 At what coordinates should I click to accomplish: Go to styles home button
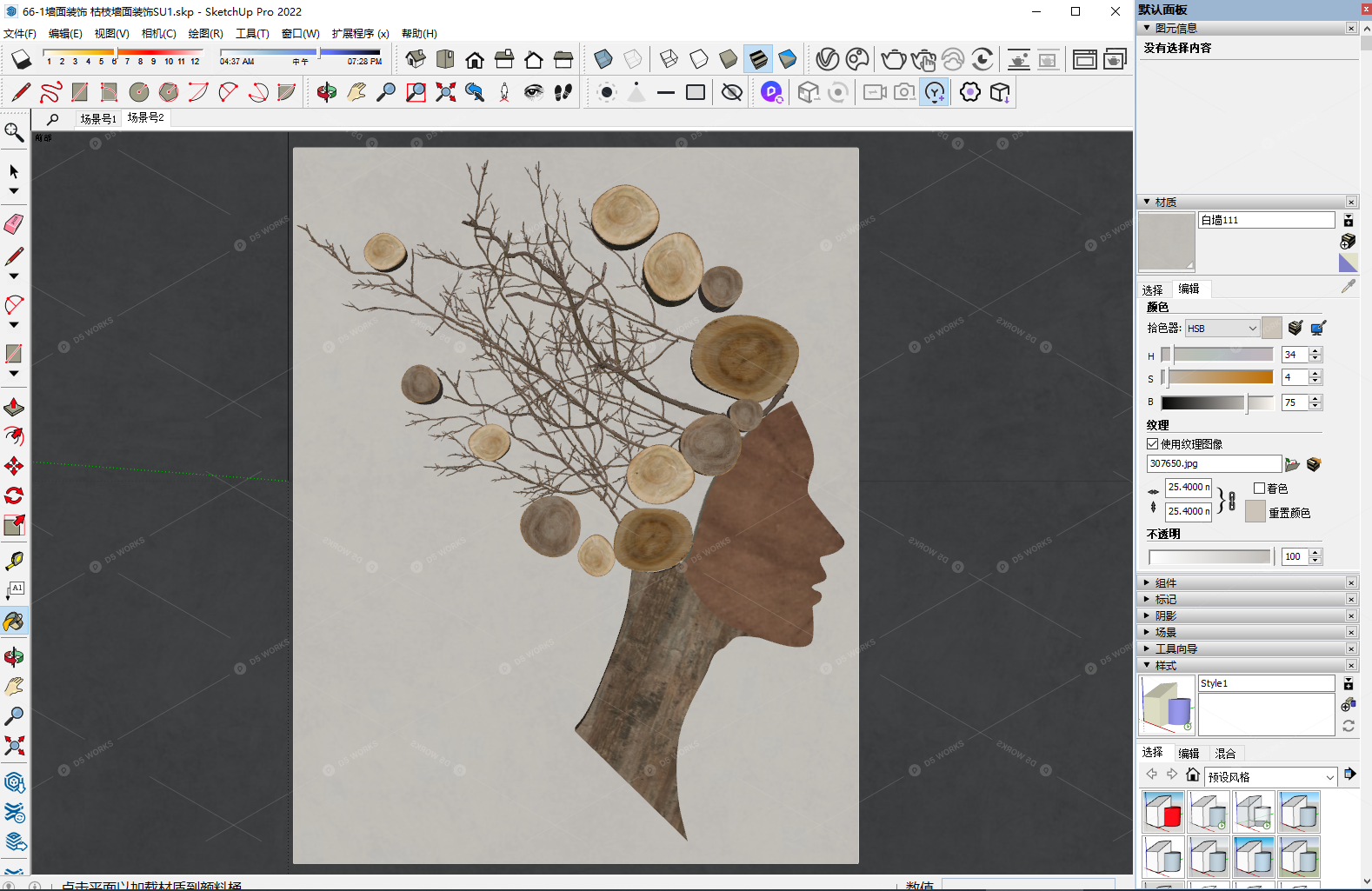[x=1193, y=775]
